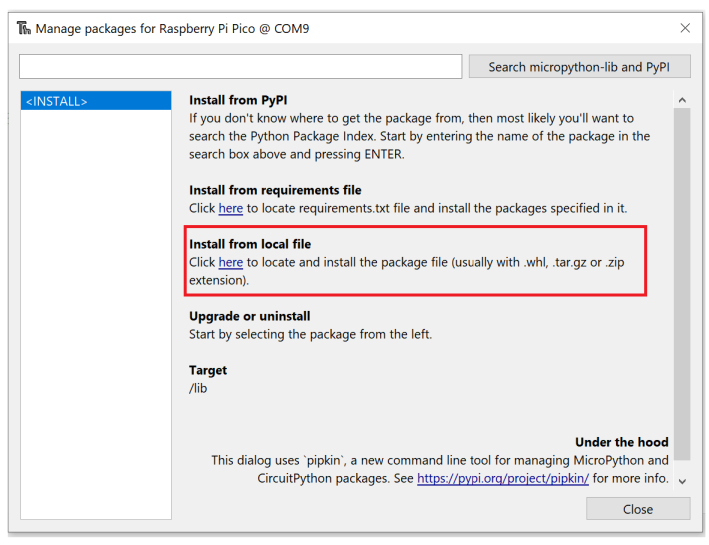Click the '/lib' target path text
709x545 pixels.
pos(198,388)
